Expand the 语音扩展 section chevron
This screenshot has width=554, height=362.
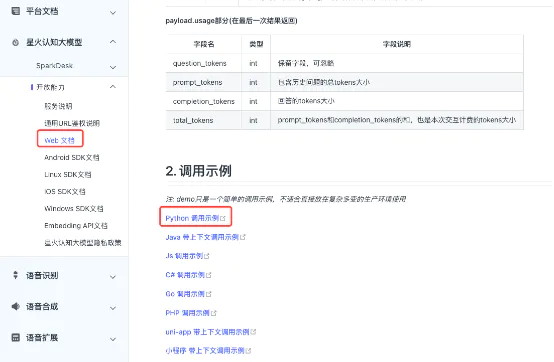(113, 339)
